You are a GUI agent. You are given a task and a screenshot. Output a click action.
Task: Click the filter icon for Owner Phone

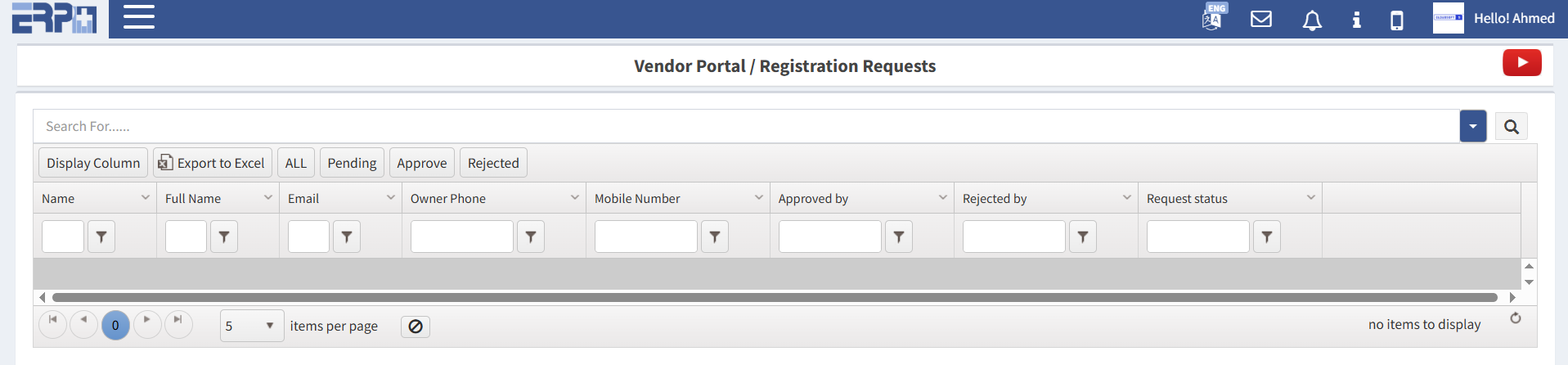point(531,237)
